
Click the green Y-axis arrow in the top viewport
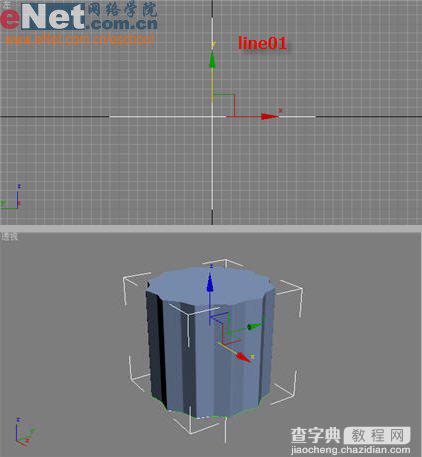point(212,59)
